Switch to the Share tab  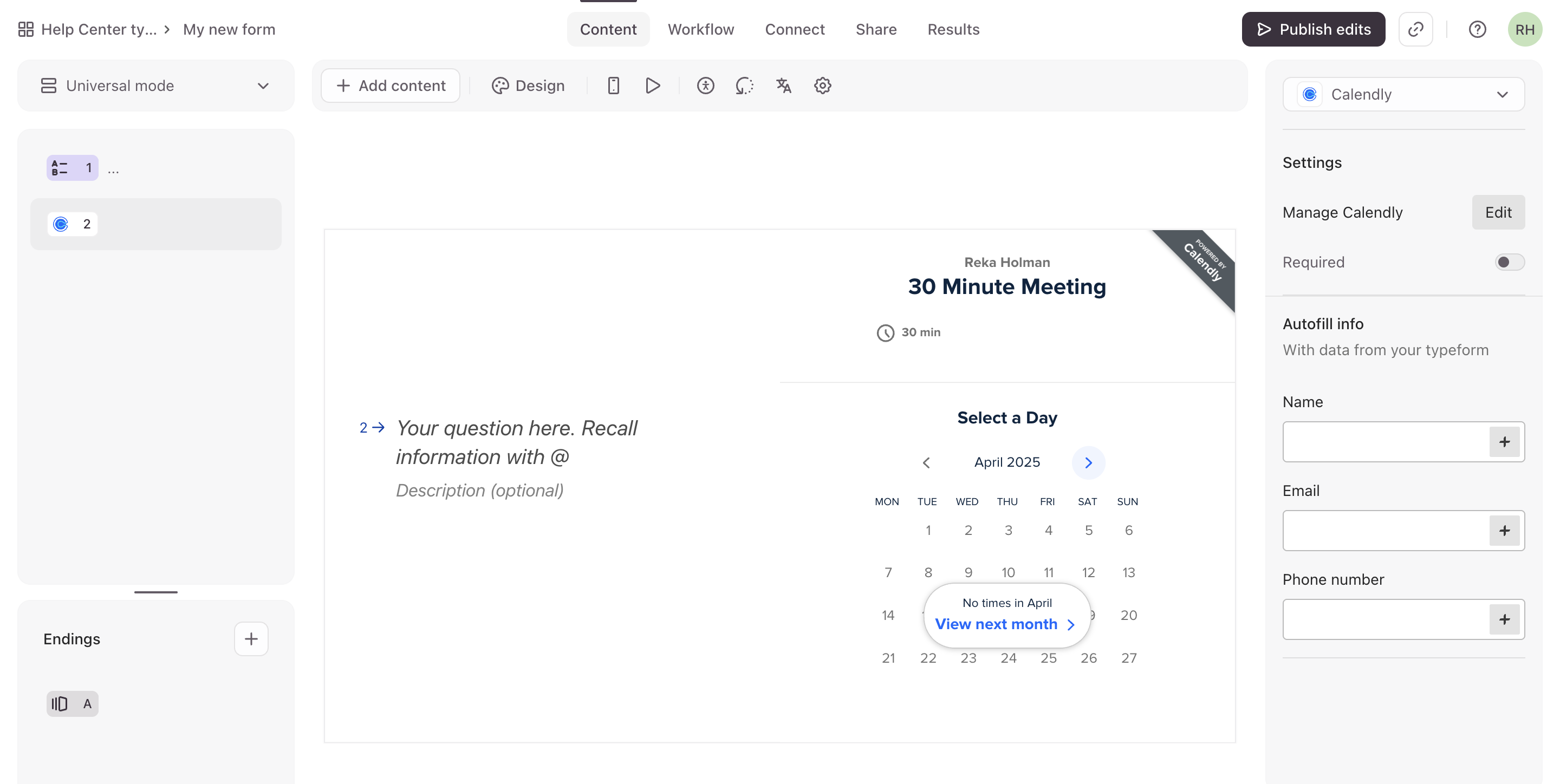876,29
